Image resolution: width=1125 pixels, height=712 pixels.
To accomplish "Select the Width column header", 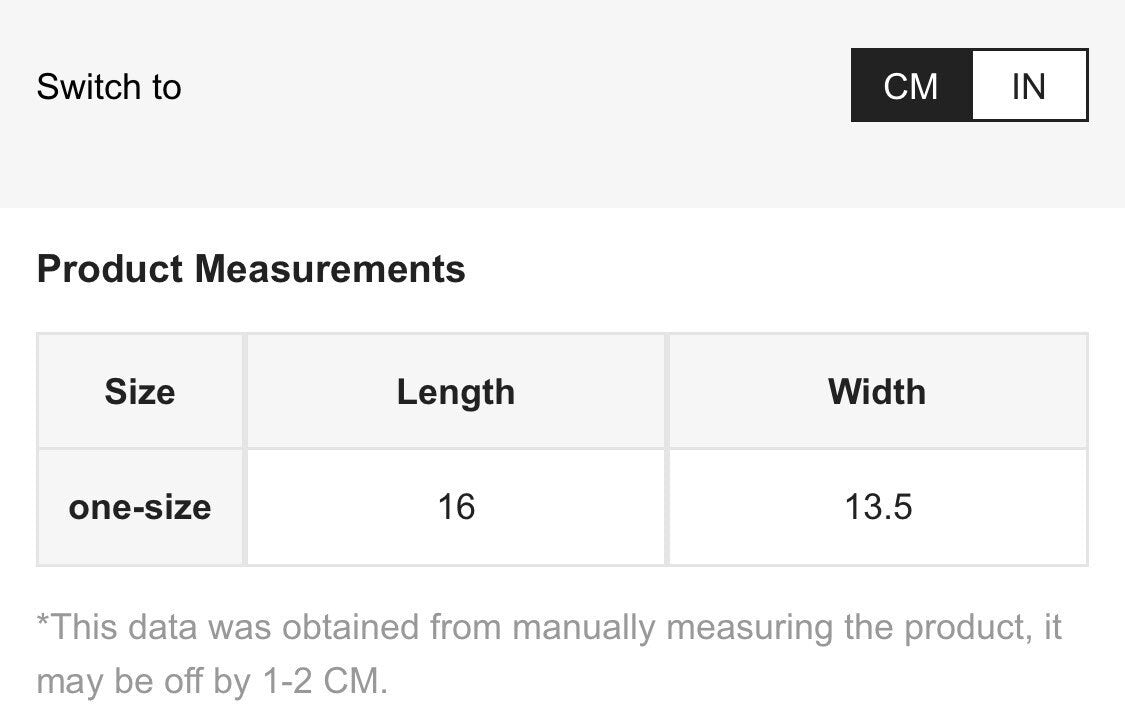I will click(x=877, y=392).
